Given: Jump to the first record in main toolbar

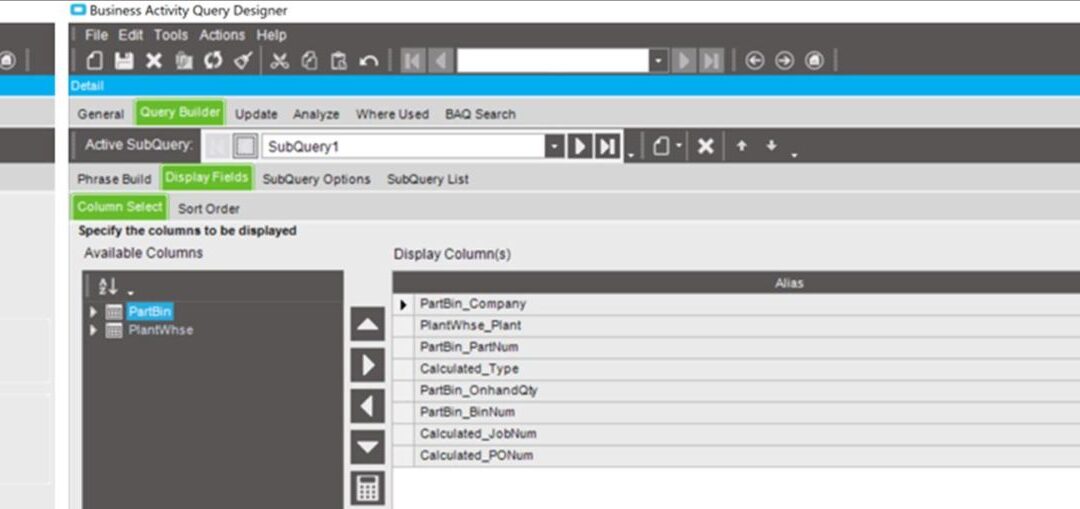Looking at the screenshot, I should tap(413, 61).
